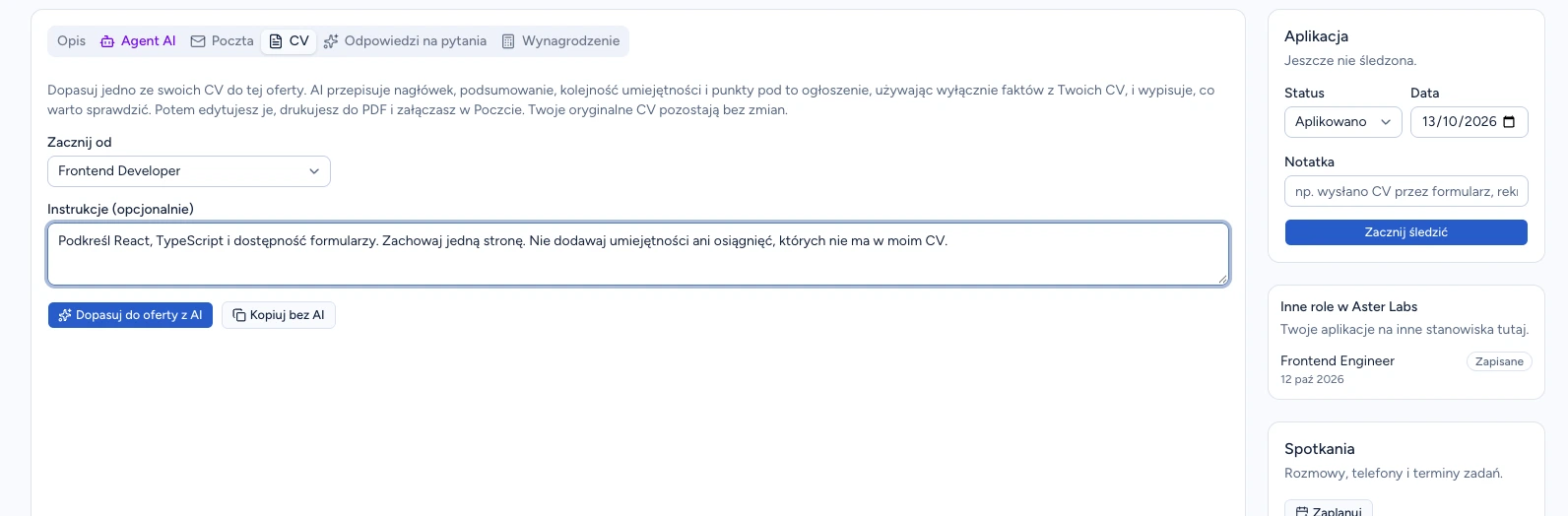1568x516 pixels.
Task: Switch to the Agent AI tab
Action: [138, 41]
